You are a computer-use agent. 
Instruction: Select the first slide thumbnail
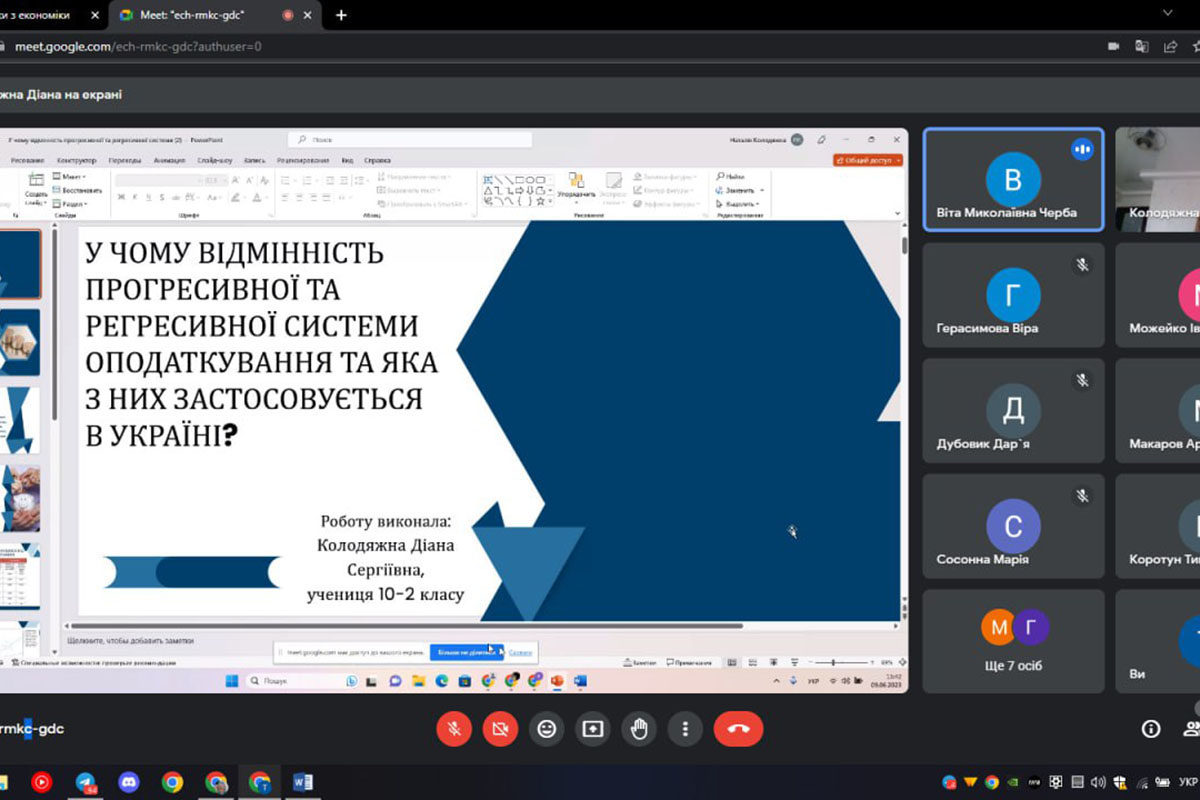coord(20,264)
